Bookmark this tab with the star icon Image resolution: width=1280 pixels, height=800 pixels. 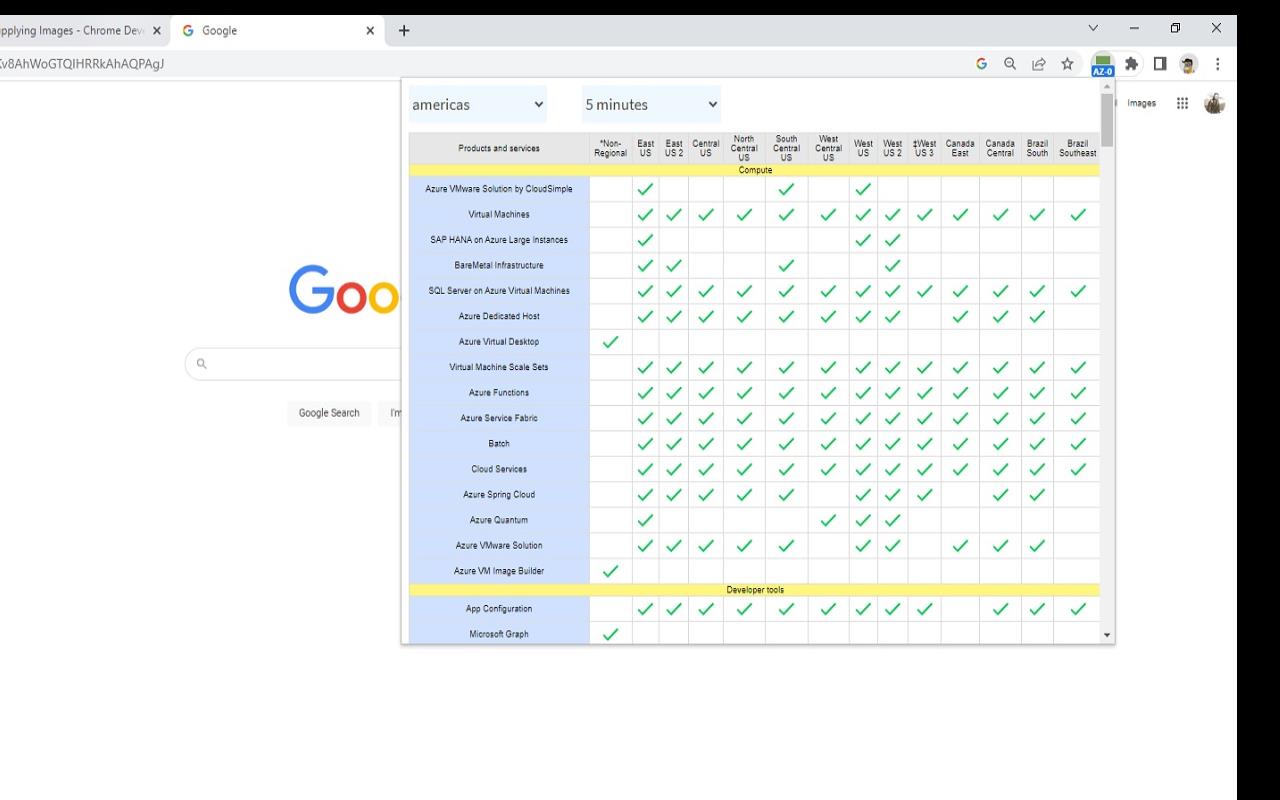click(x=1068, y=64)
